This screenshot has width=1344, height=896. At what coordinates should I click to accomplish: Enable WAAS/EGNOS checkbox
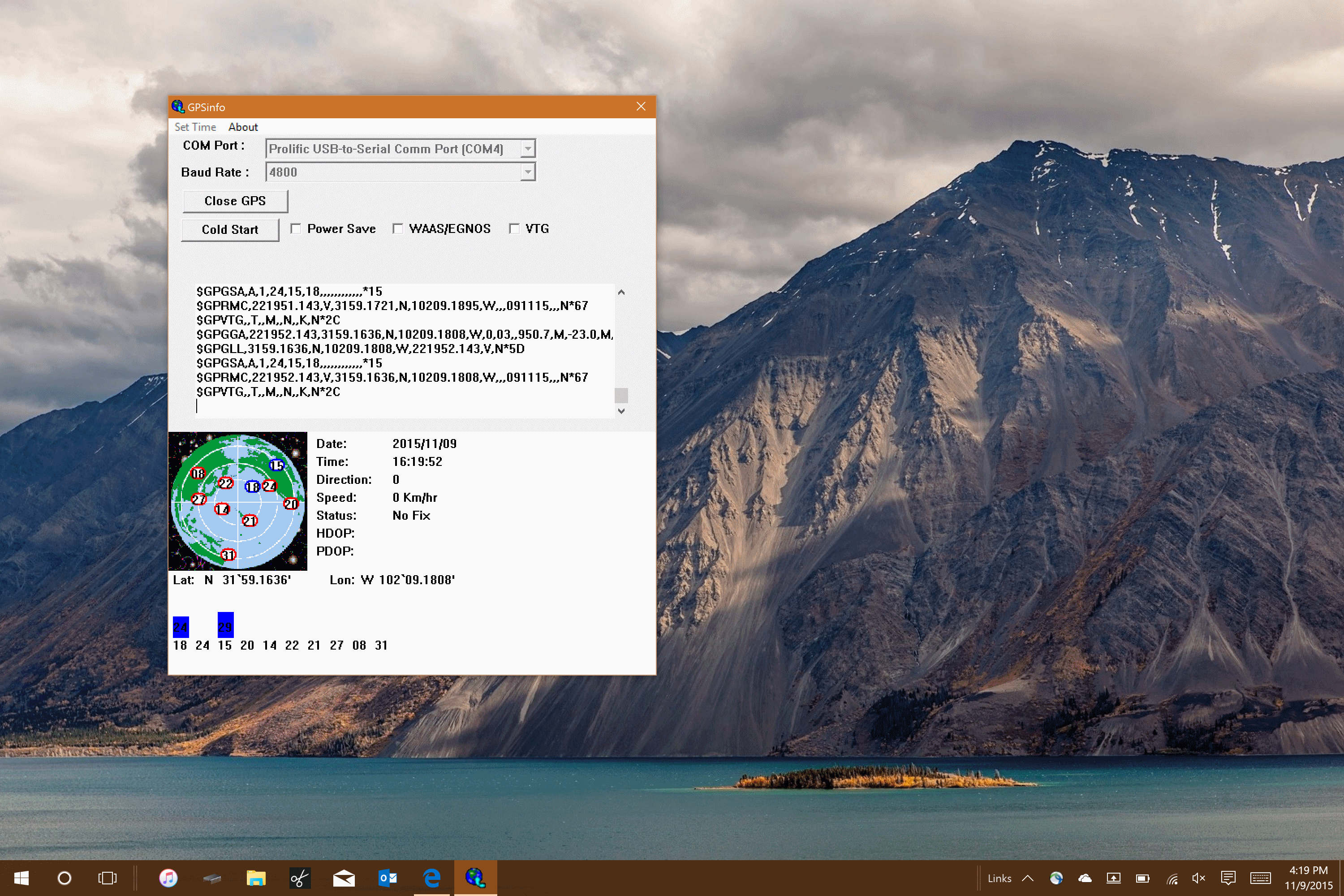click(x=398, y=228)
